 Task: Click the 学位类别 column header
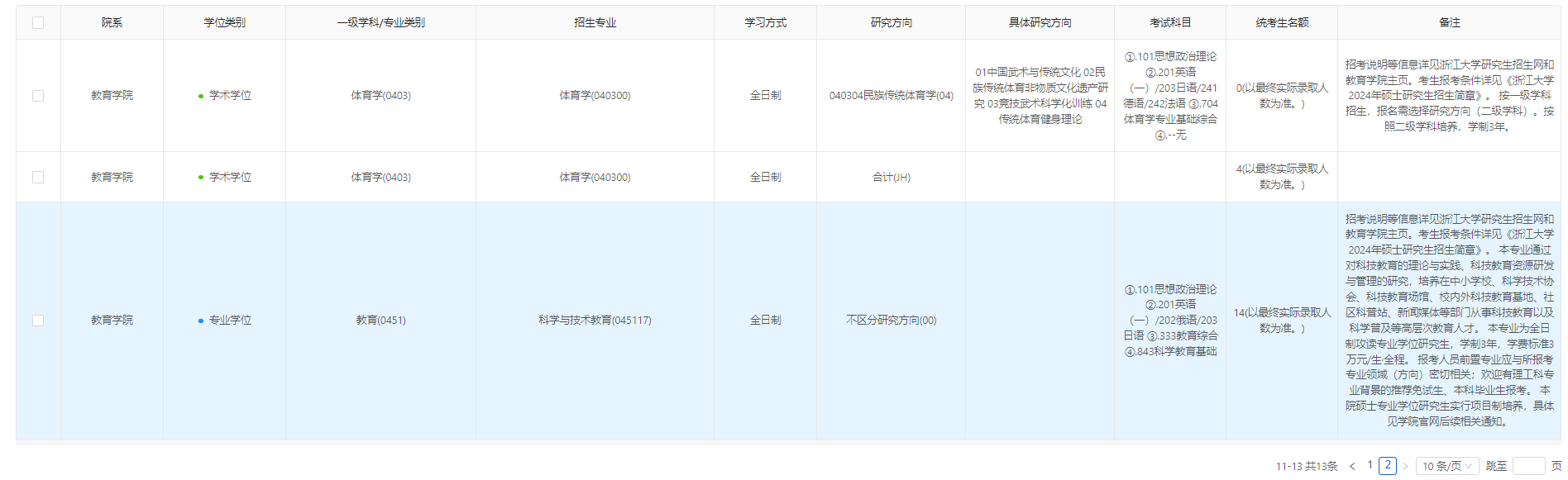click(225, 23)
